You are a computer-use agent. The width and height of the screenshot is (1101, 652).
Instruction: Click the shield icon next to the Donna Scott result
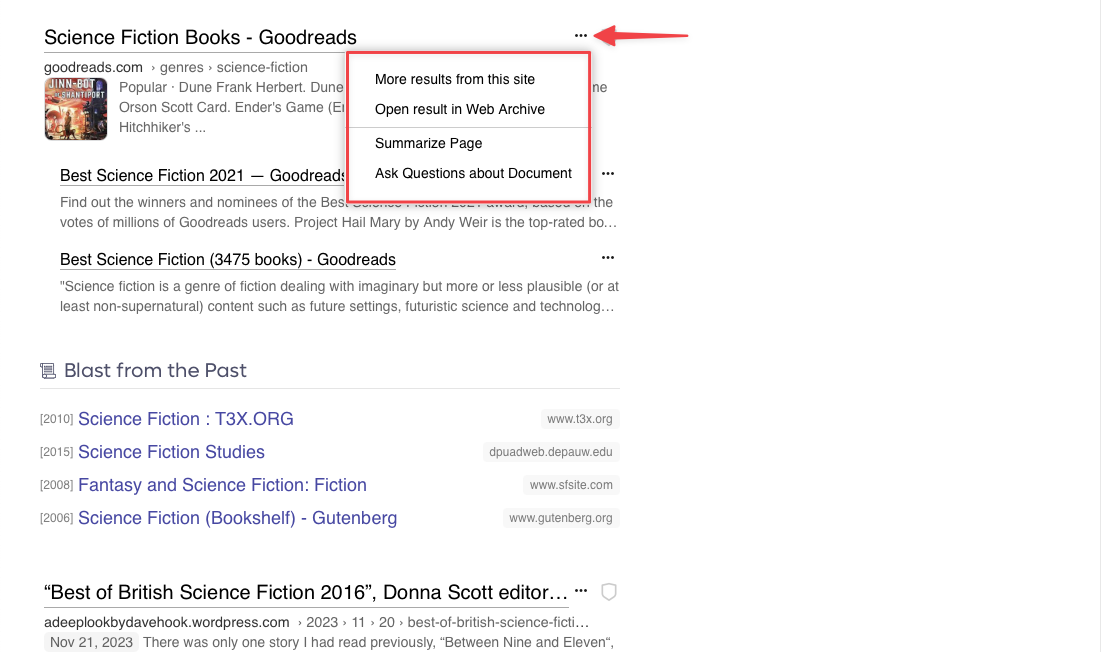[608, 592]
